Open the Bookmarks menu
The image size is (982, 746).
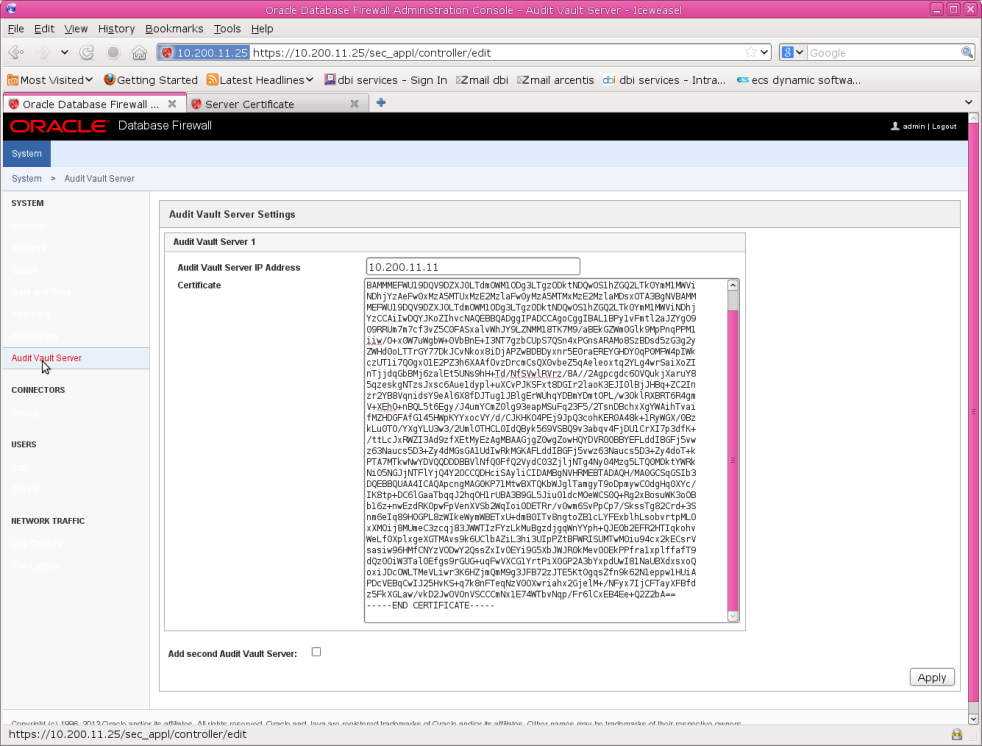(x=174, y=29)
